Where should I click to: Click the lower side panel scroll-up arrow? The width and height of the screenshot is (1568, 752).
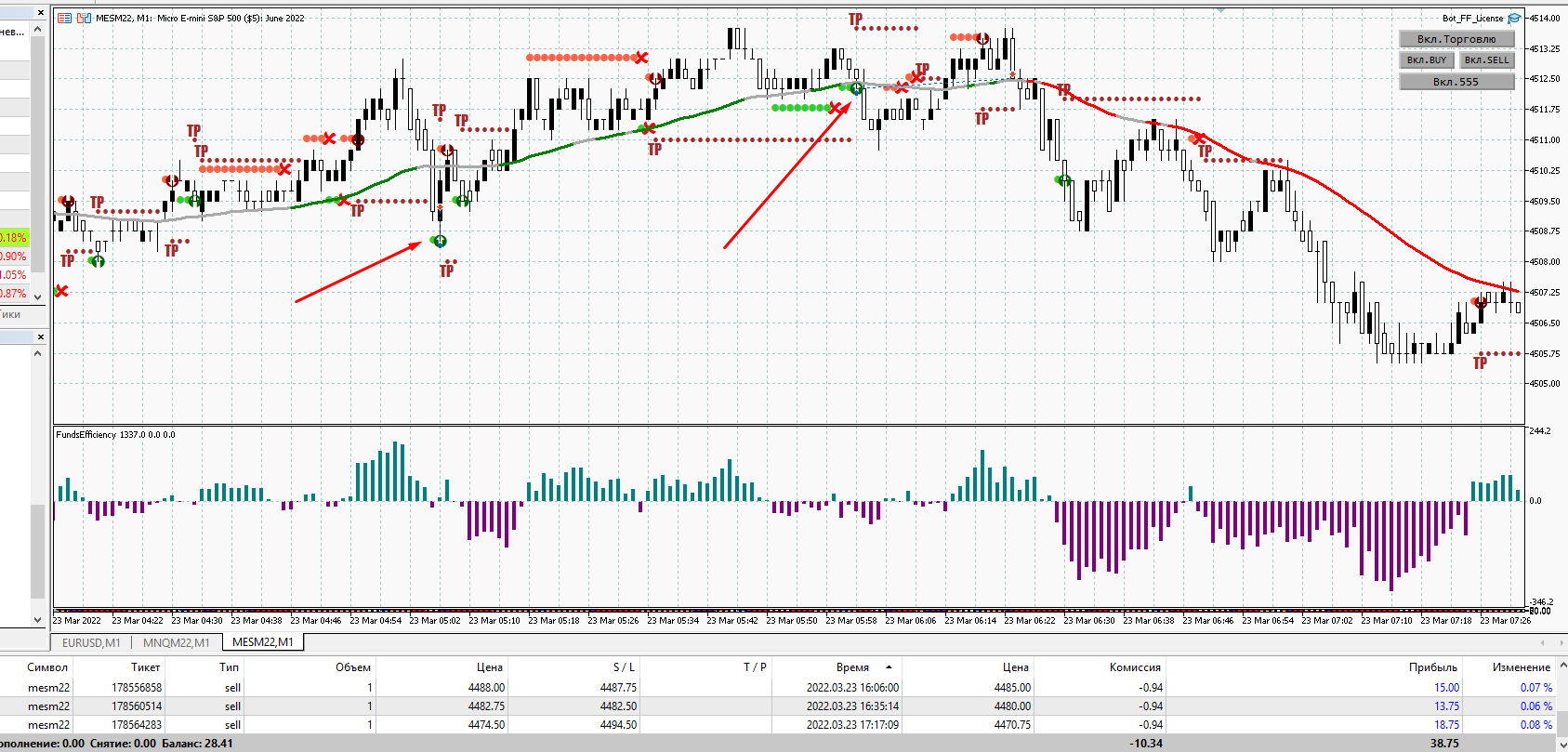37,353
